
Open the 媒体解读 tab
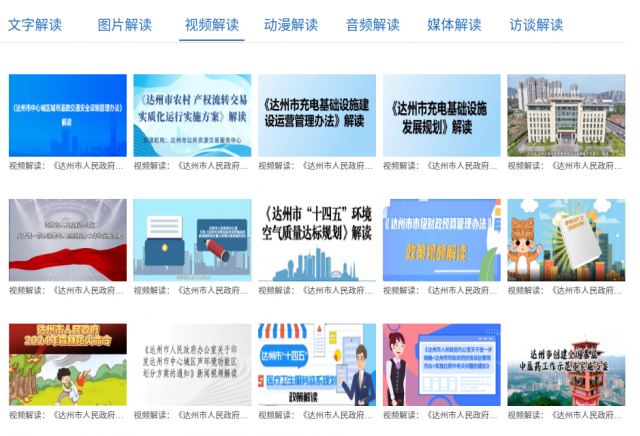click(454, 24)
